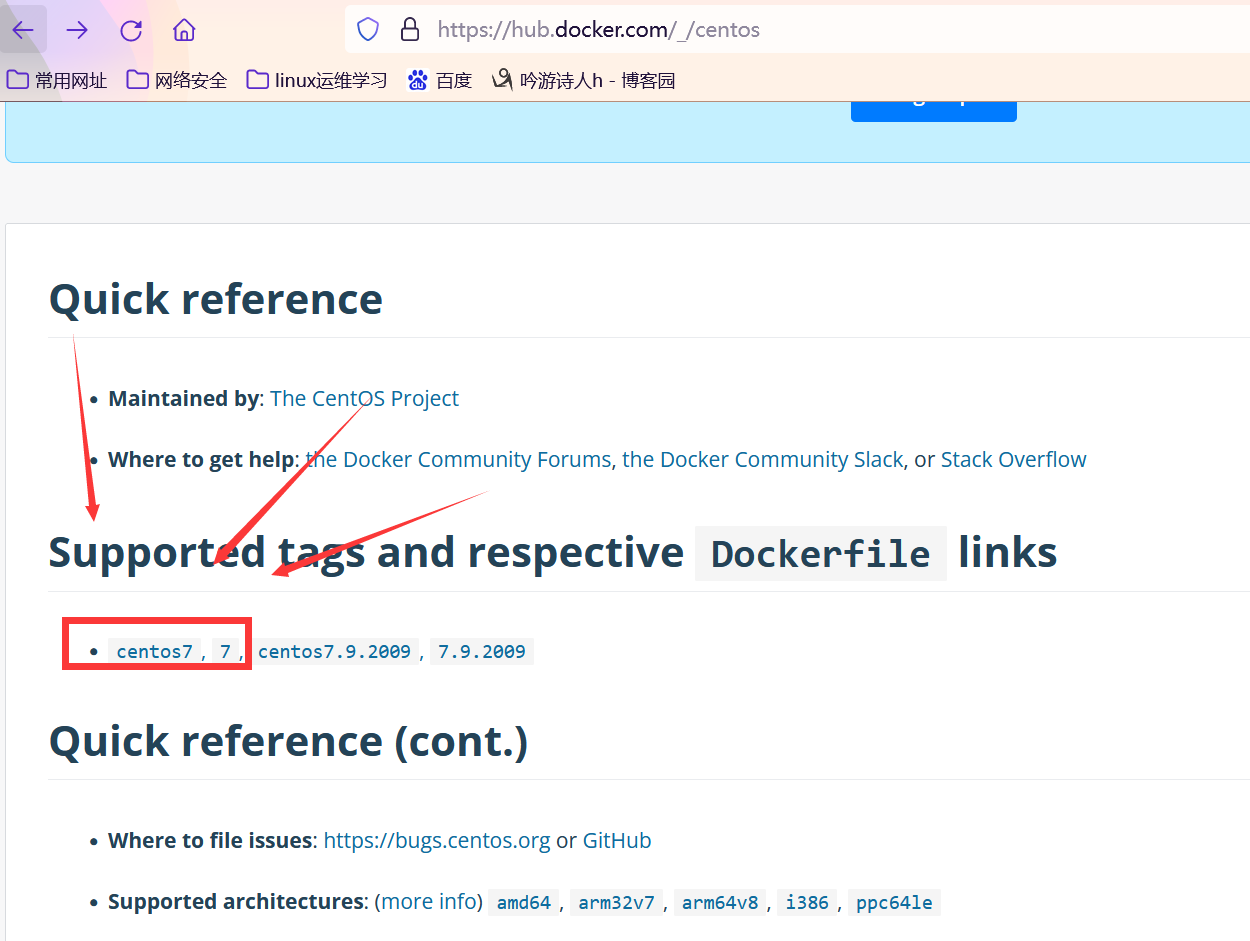Show tracking protection shield info
Viewport: 1250px width, 941px height.
click(x=368, y=30)
